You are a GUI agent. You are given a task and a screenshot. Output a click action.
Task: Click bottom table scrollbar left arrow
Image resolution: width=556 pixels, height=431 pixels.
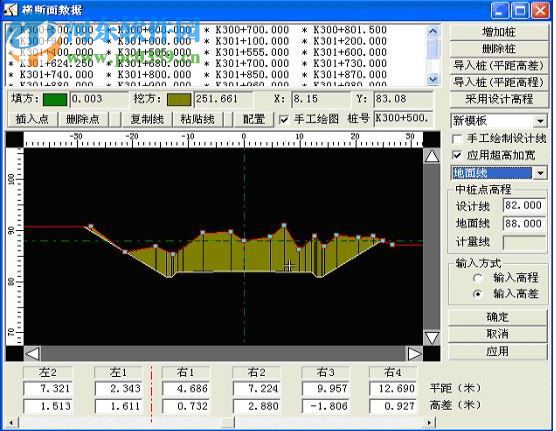11,422
